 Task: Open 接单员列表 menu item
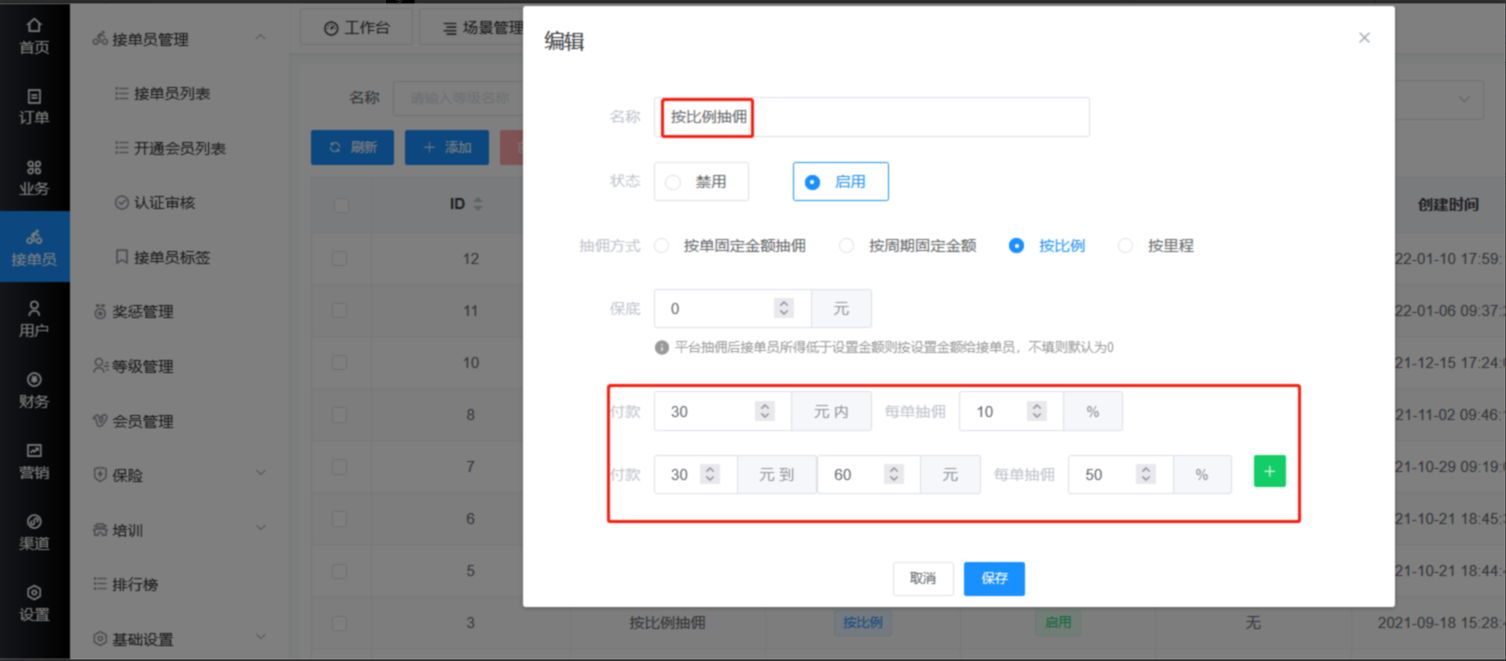pyautogui.click(x=172, y=94)
